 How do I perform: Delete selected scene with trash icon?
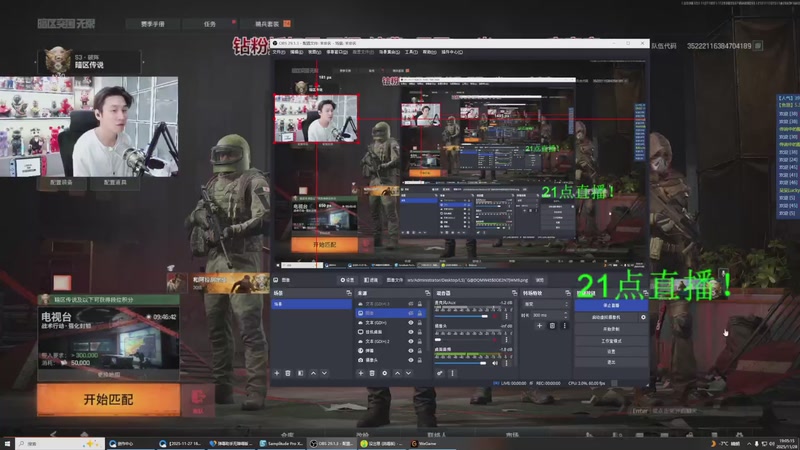coord(288,373)
